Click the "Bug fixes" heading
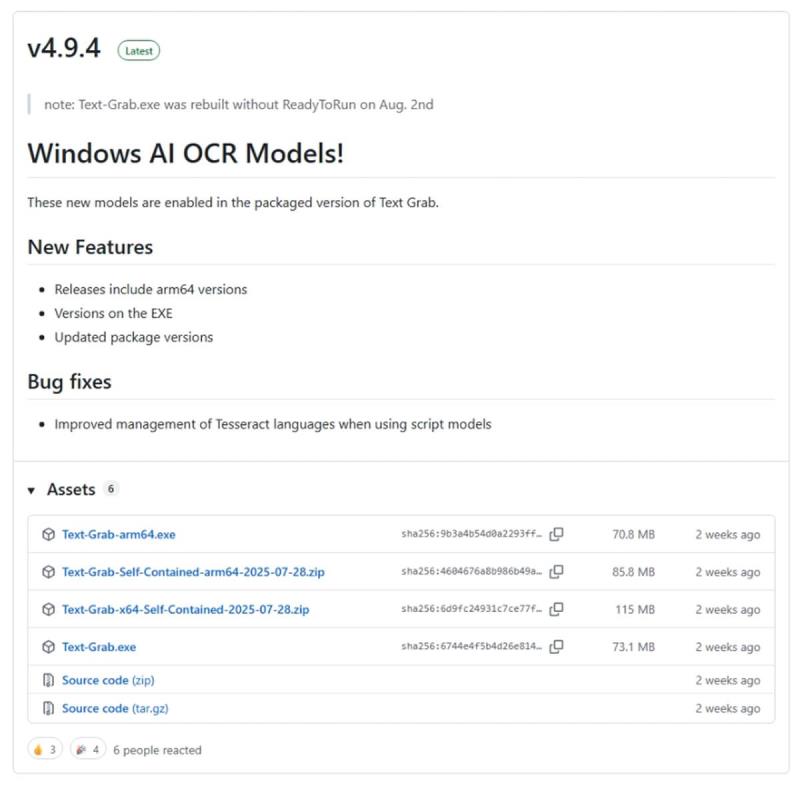 [69, 382]
